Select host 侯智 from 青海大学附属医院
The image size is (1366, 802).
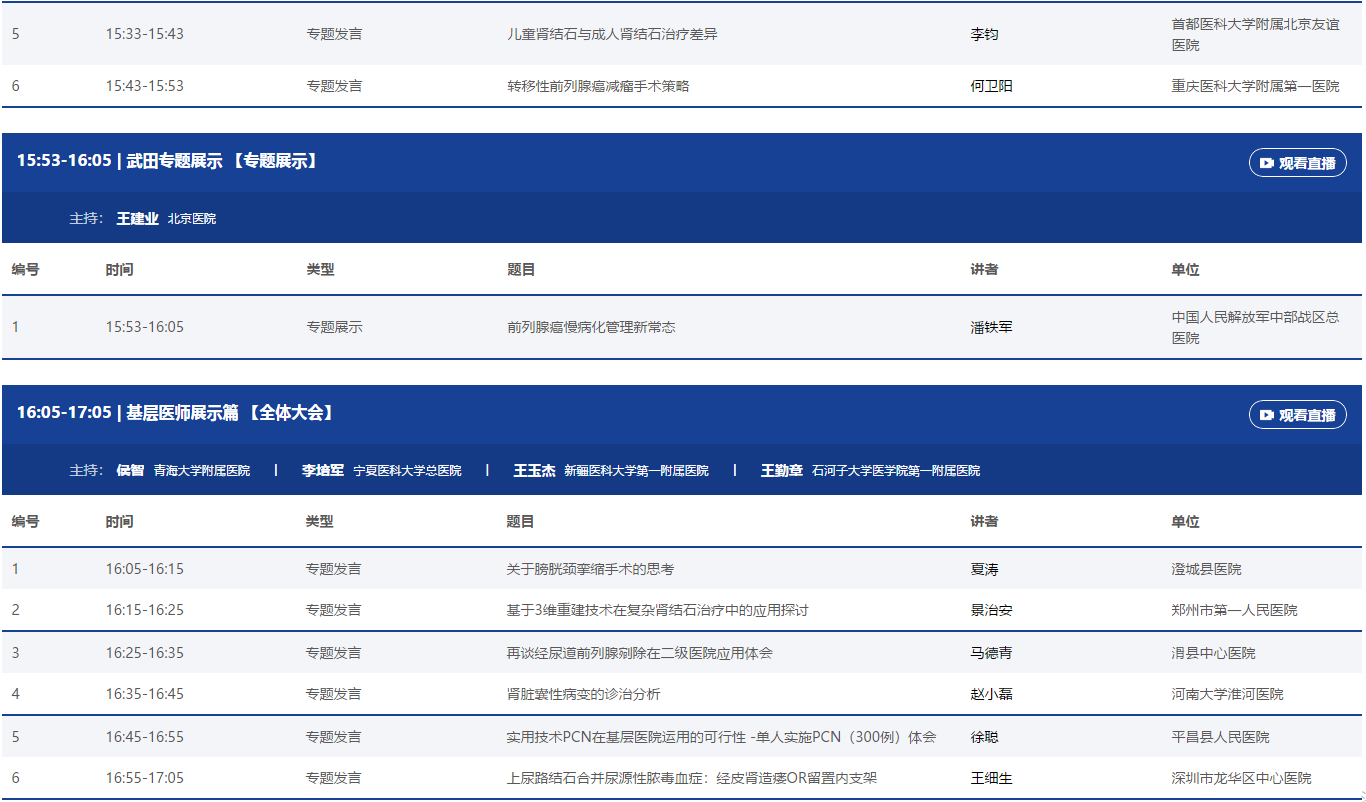click(130, 470)
